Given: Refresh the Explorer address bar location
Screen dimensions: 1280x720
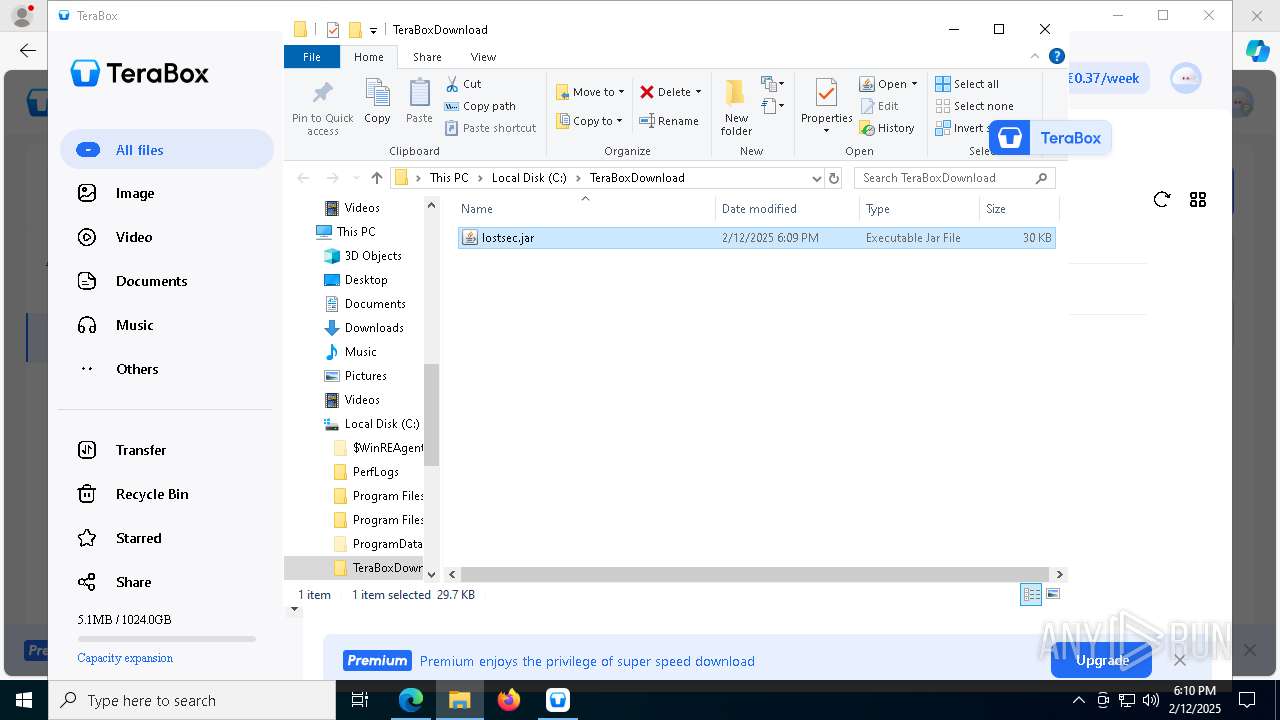Looking at the screenshot, I should pos(834,178).
